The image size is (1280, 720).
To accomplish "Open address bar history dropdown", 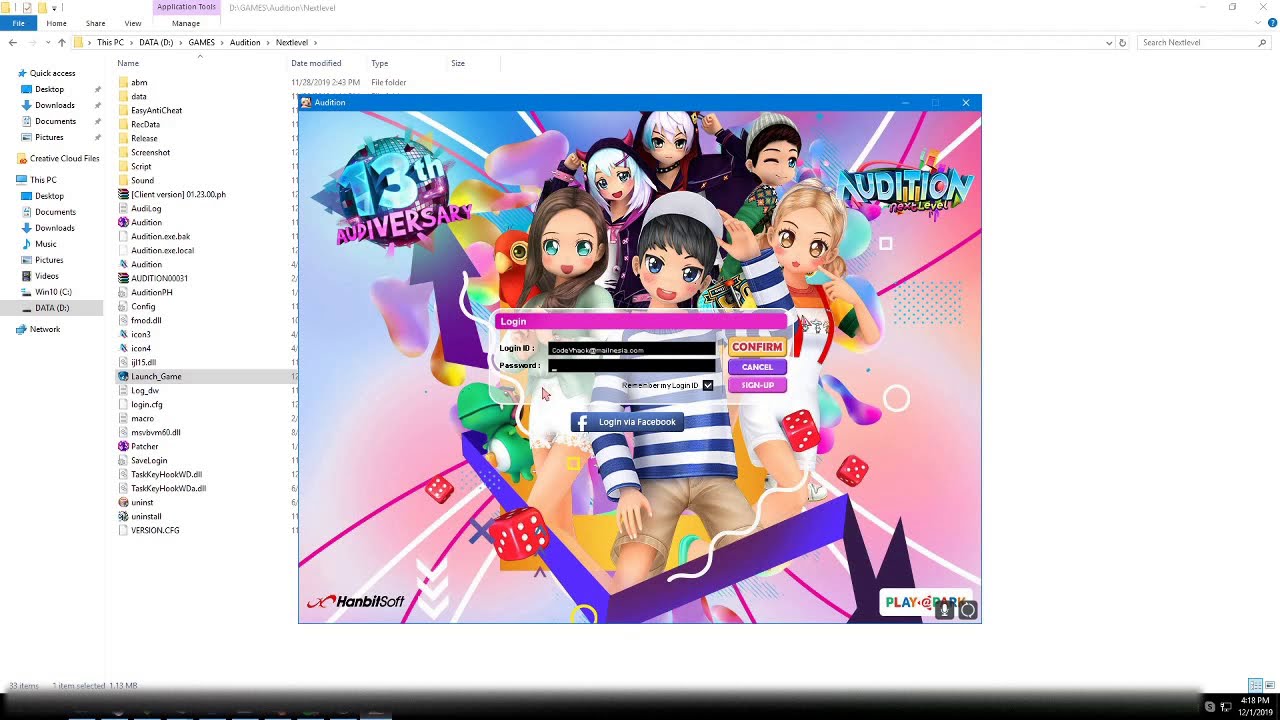I will [1108, 43].
